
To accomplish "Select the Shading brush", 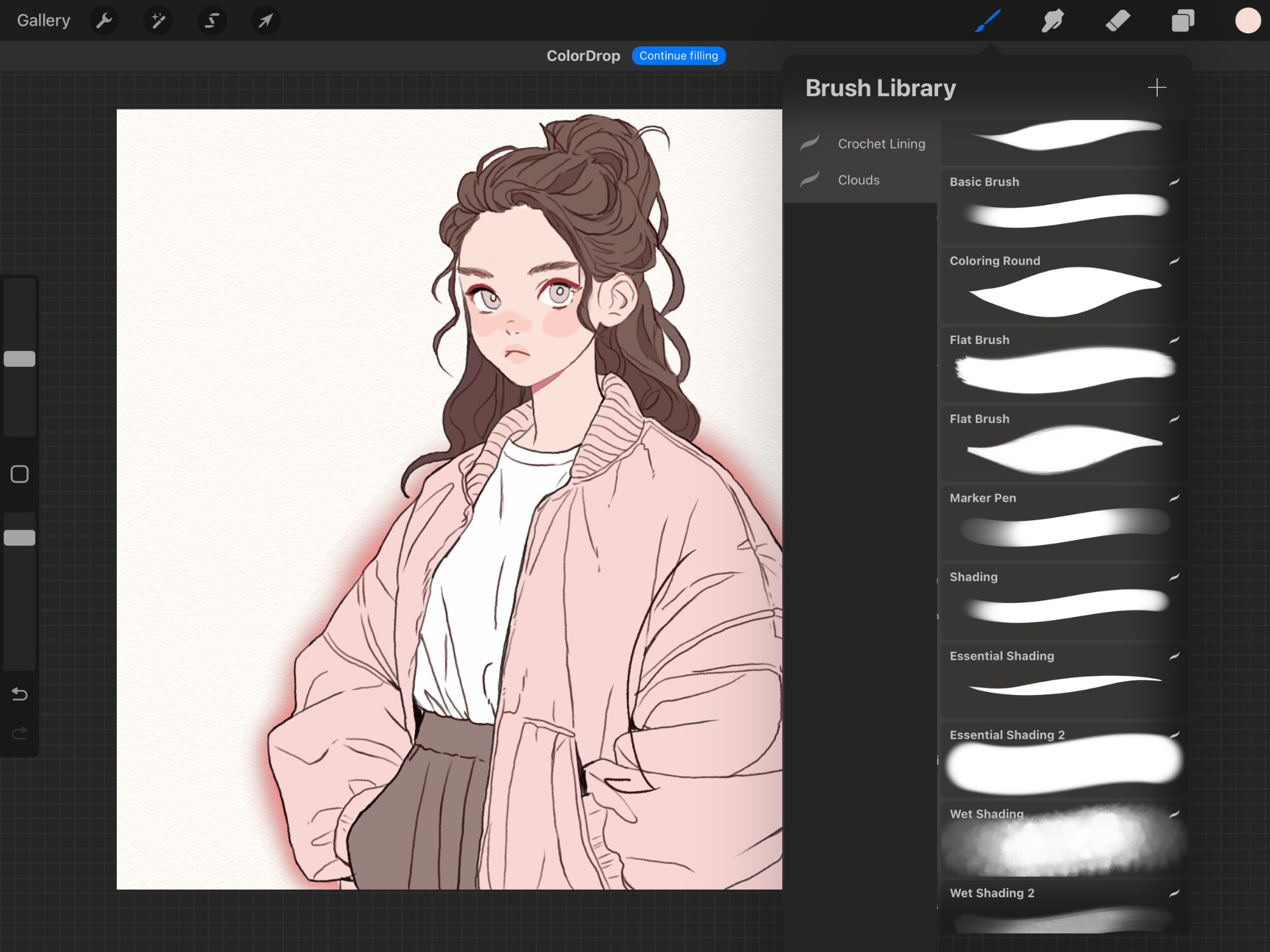I will click(1064, 602).
